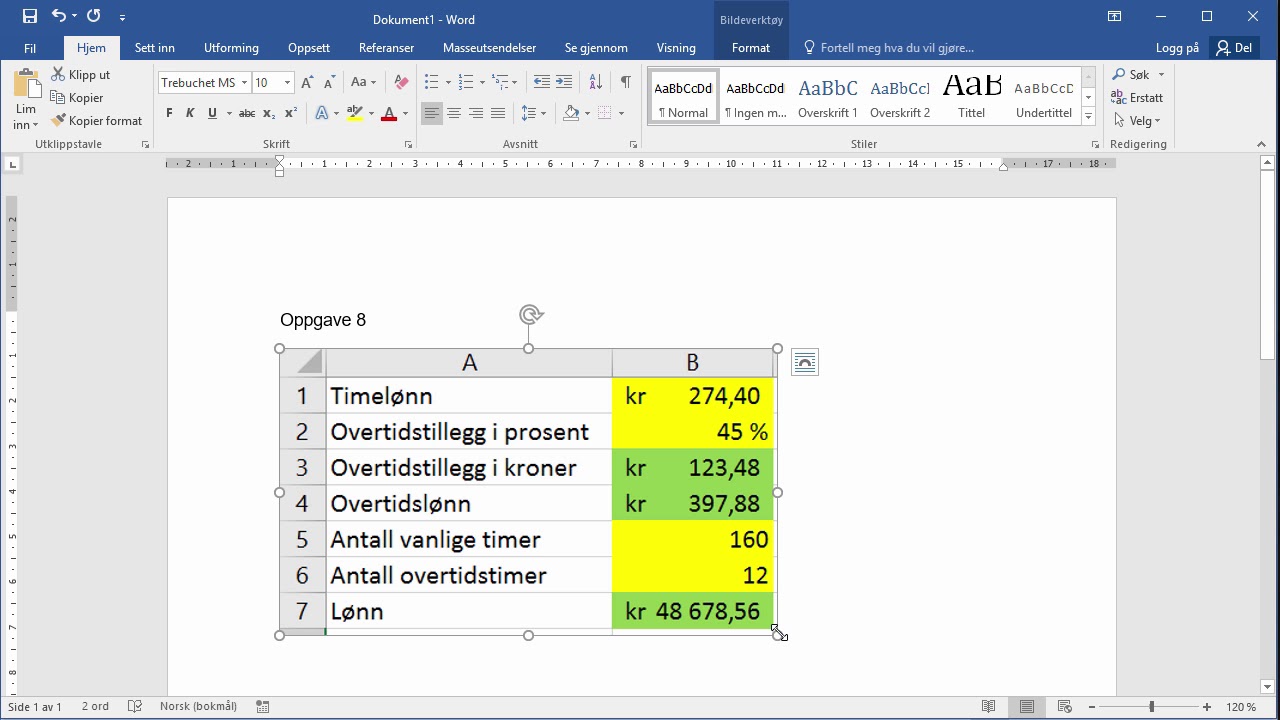Switch to the Visning tab
The height and width of the screenshot is (720, 1280).
[676, 48]
